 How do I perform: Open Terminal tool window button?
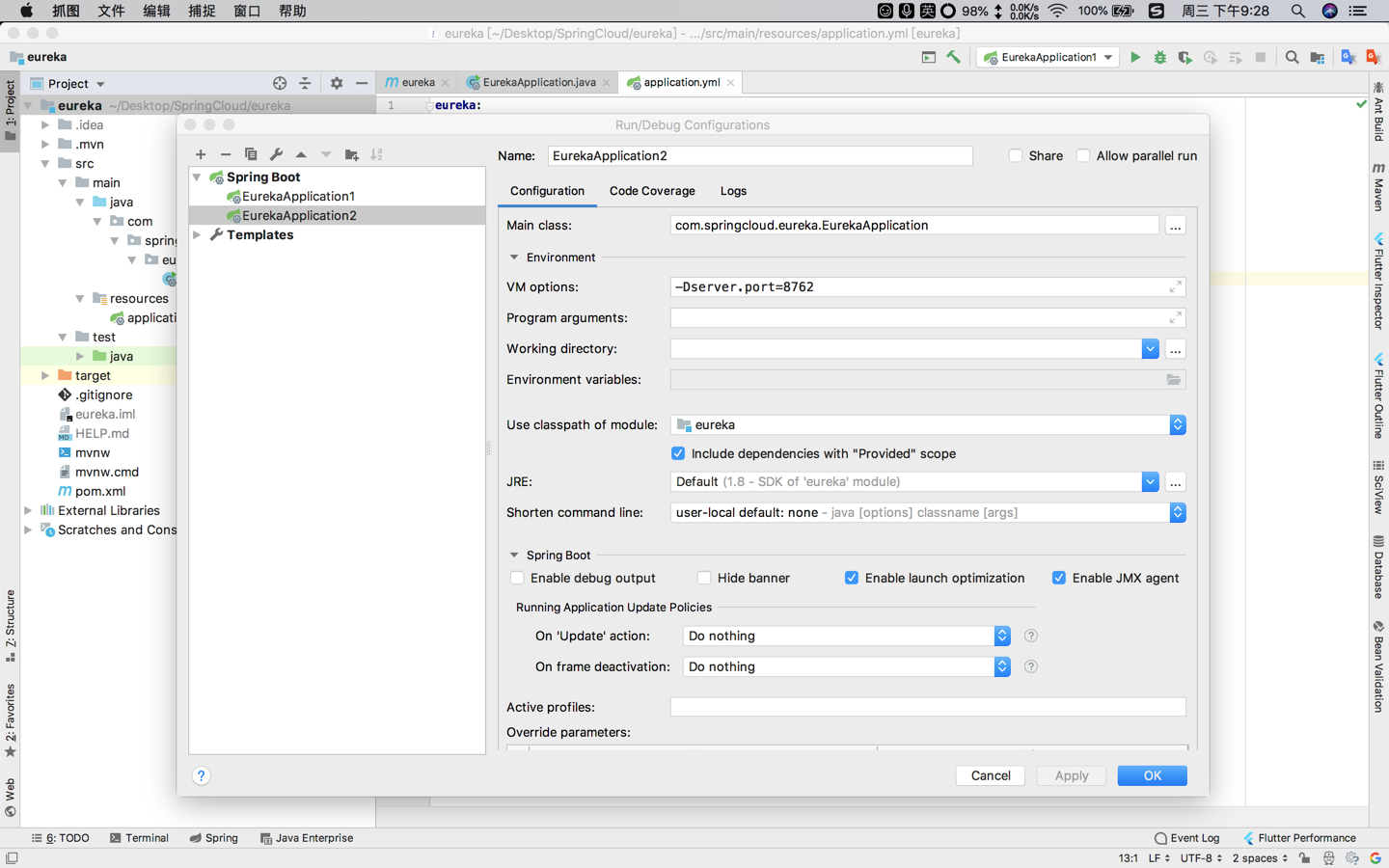[139, 838]
